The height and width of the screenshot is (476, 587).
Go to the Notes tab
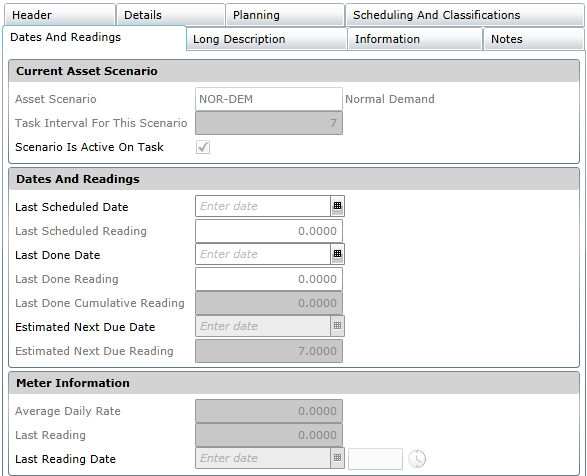tap(534, 39)
